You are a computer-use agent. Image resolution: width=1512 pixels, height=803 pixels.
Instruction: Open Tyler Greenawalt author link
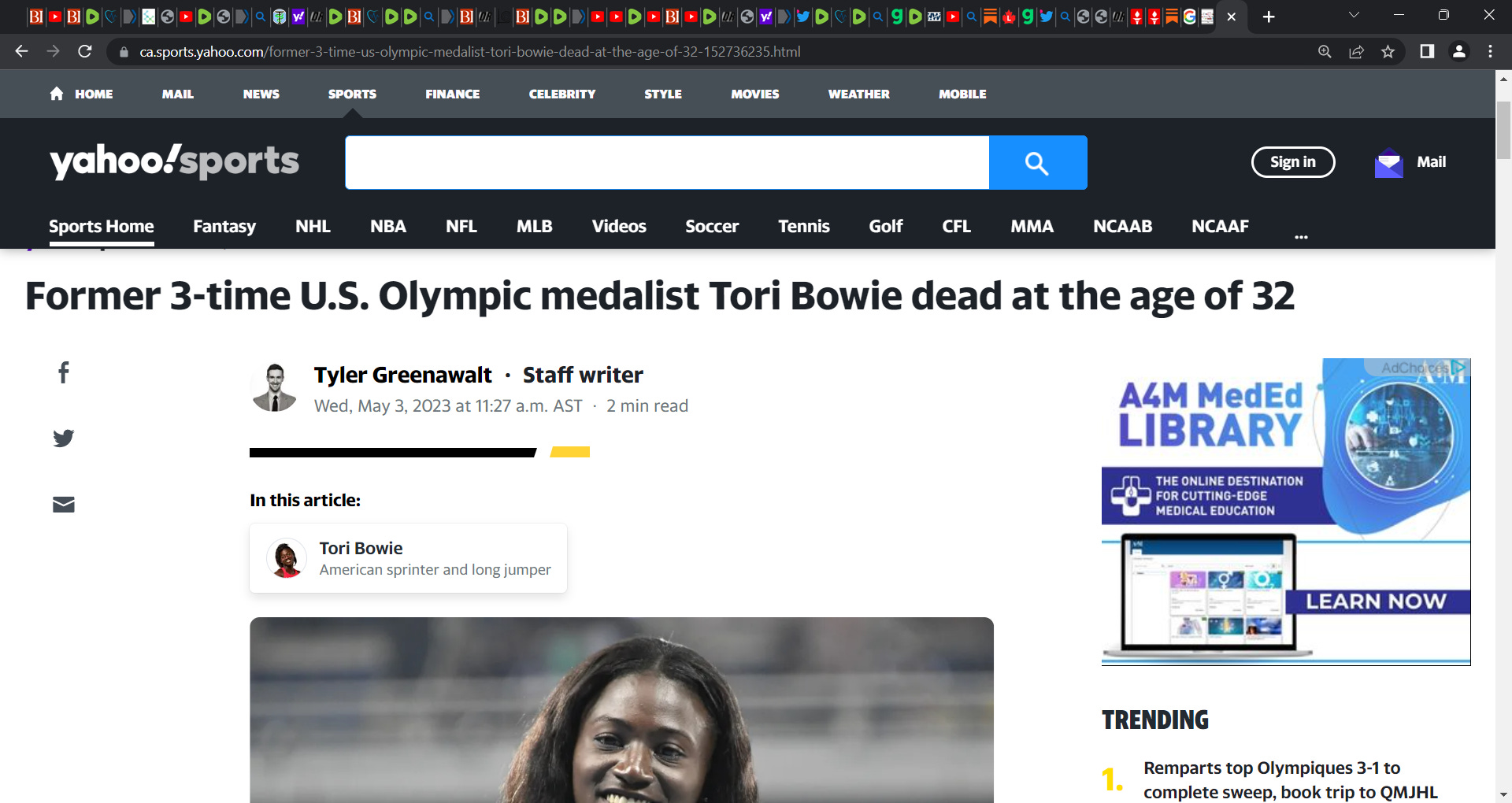coord(403,375)
